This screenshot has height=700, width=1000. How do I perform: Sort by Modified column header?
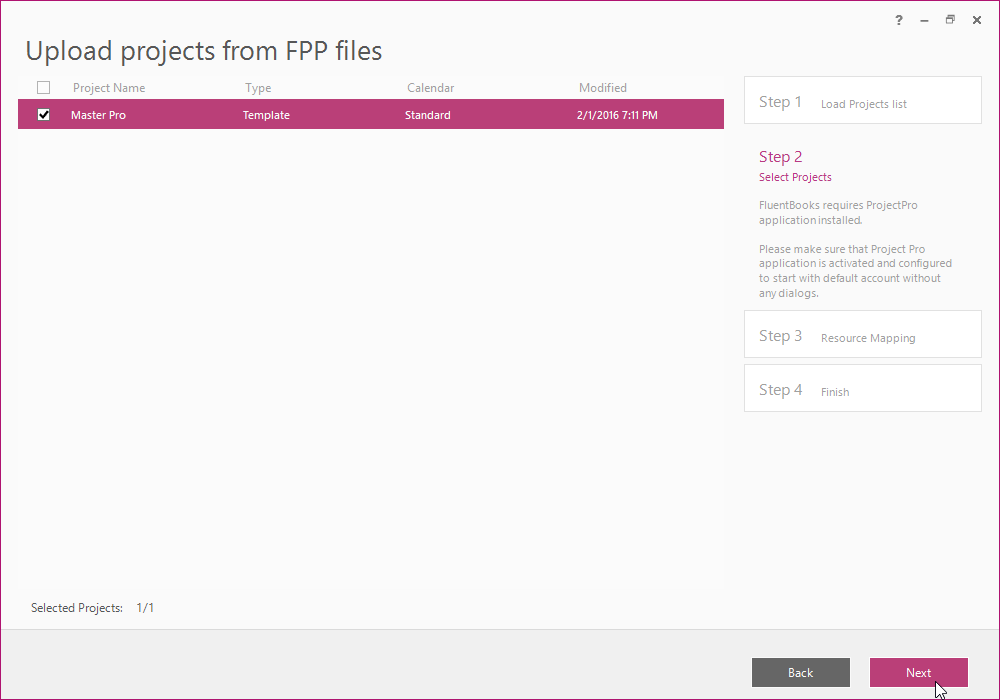(x=603, y=88)
